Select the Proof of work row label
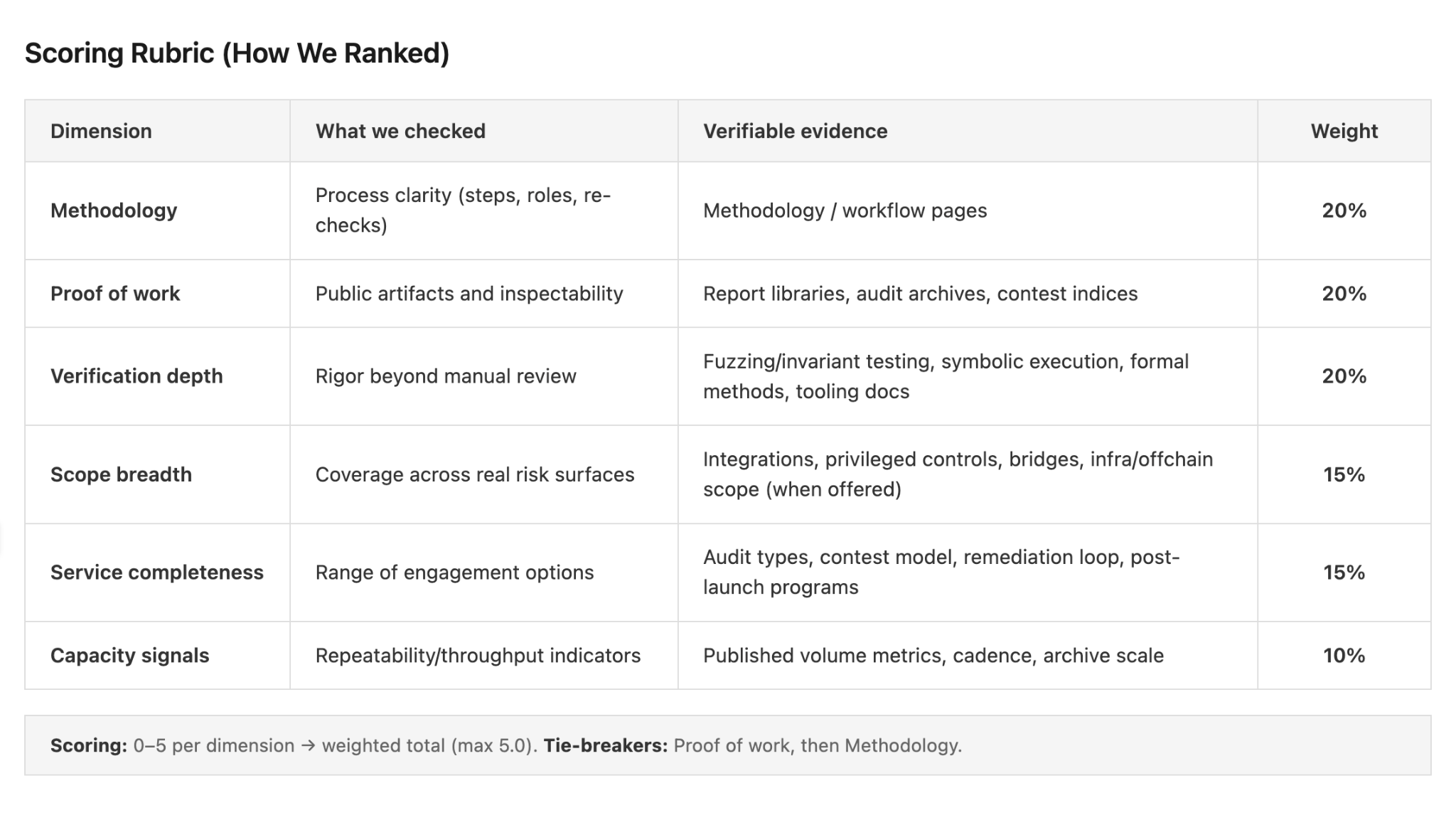 click(115, 294)
